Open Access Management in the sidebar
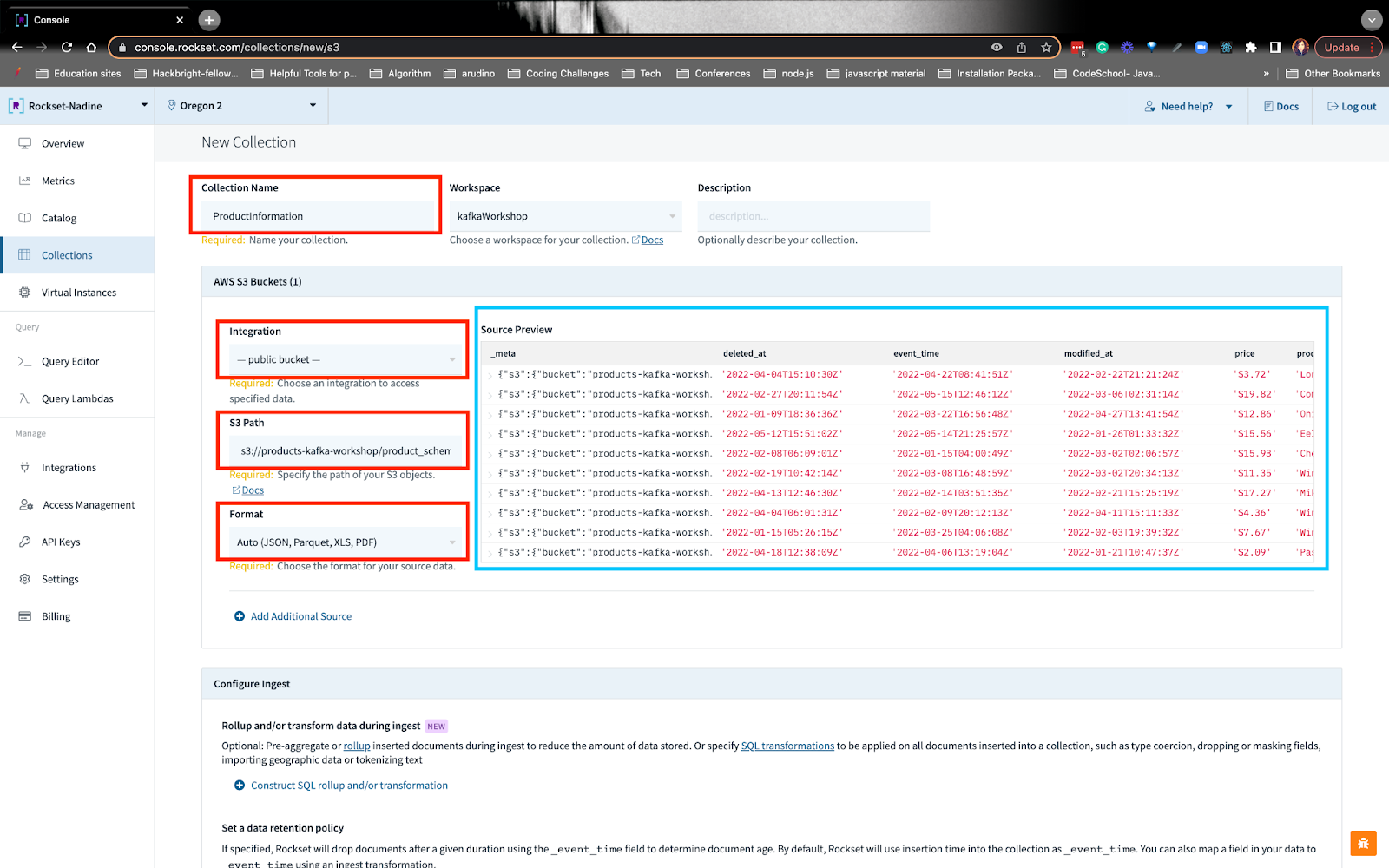 click(x=77, y=505)
